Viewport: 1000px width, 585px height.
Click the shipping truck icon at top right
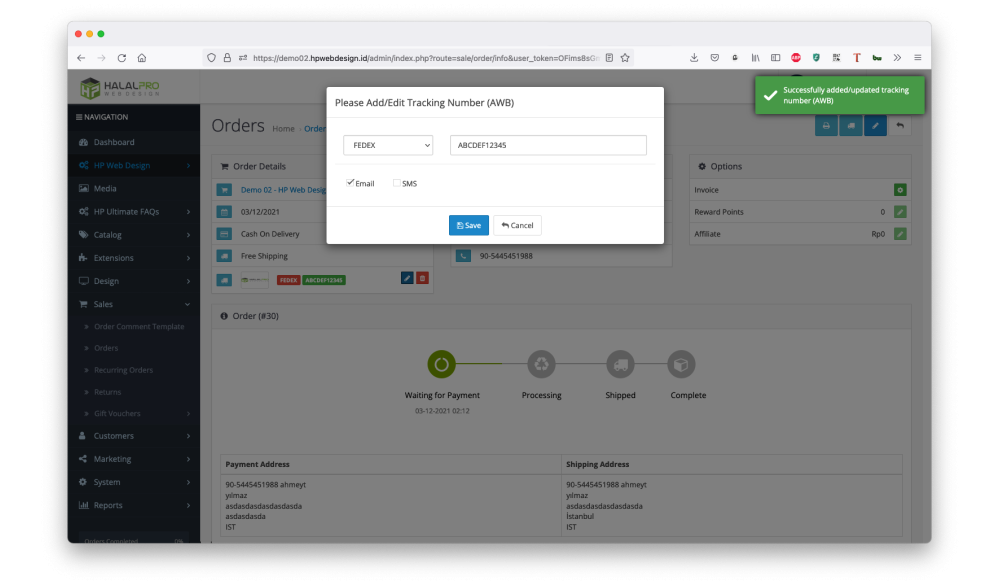[851, 126]
